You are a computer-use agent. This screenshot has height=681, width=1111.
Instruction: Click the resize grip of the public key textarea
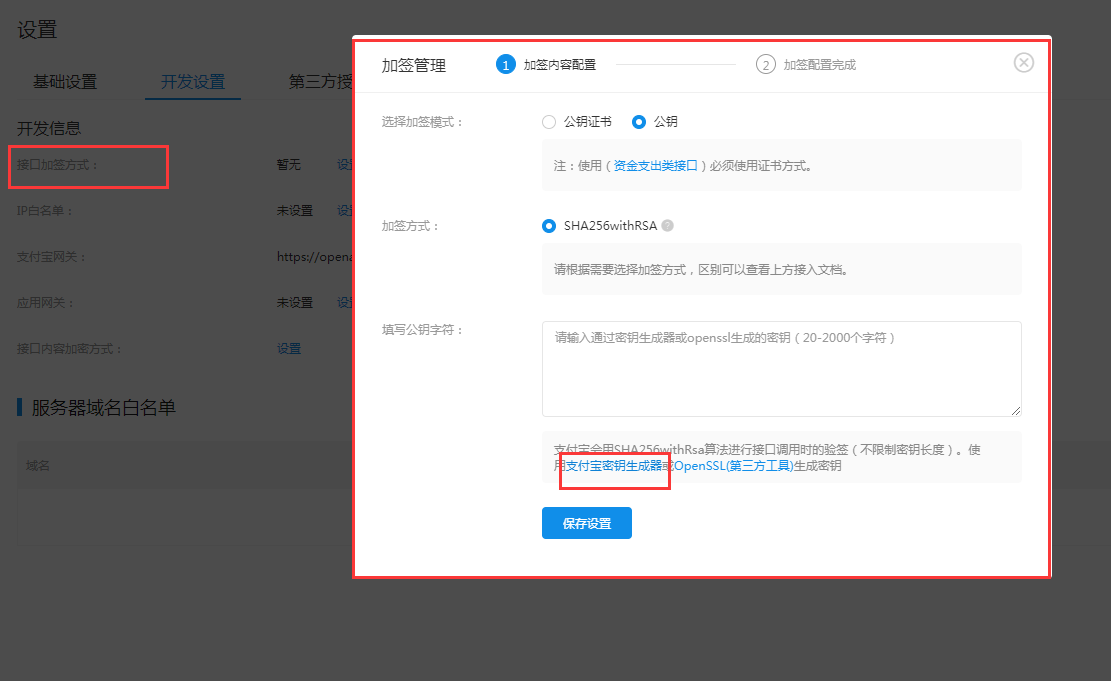(1015, 410)
